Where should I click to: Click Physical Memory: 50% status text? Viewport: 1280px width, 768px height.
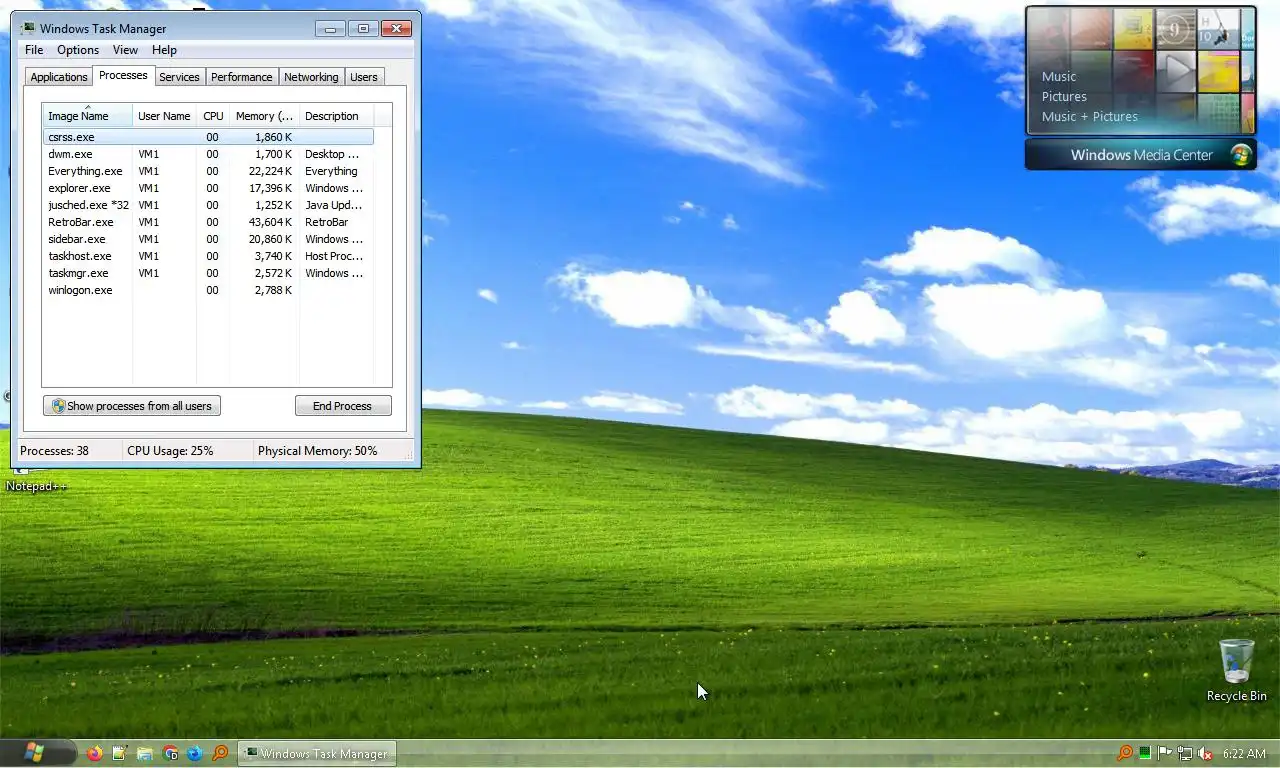tap(318, 451)
